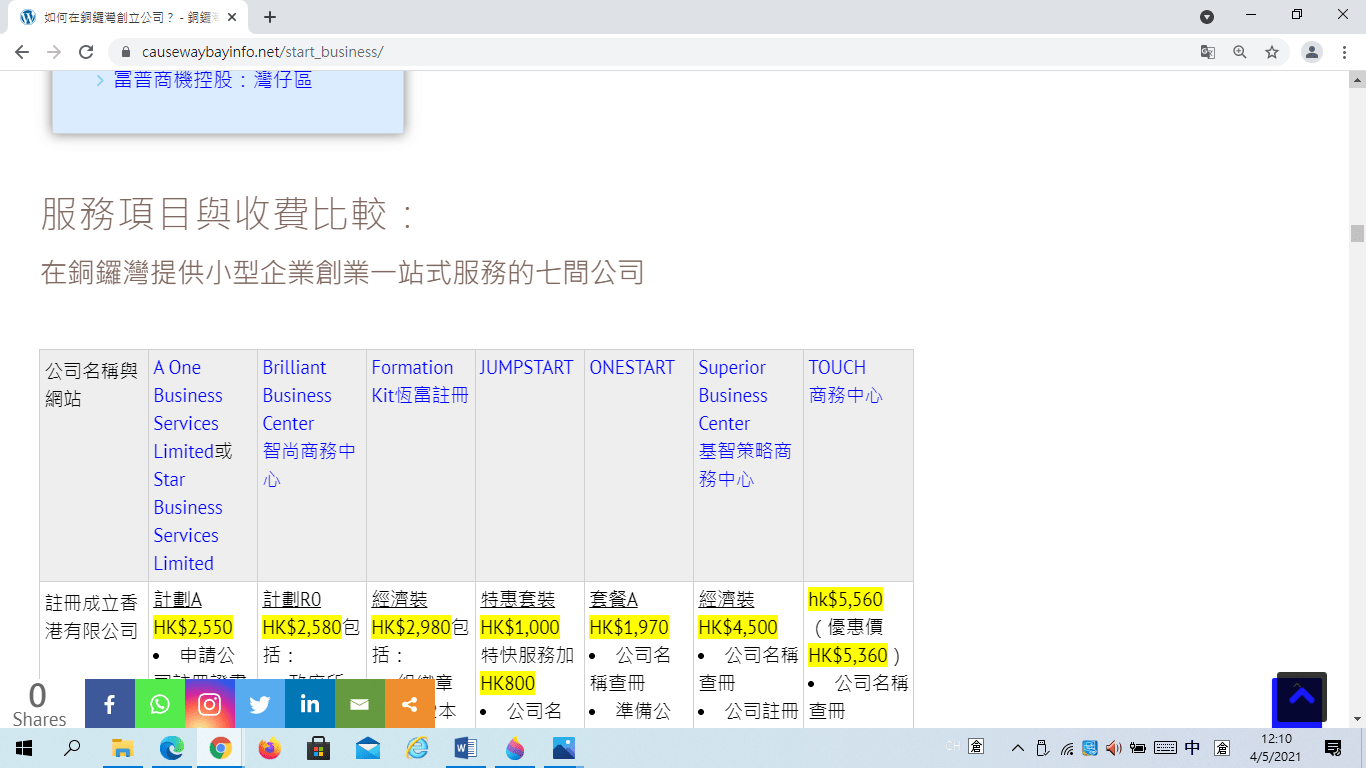Show hidden system tray icons

(1018, 748)
